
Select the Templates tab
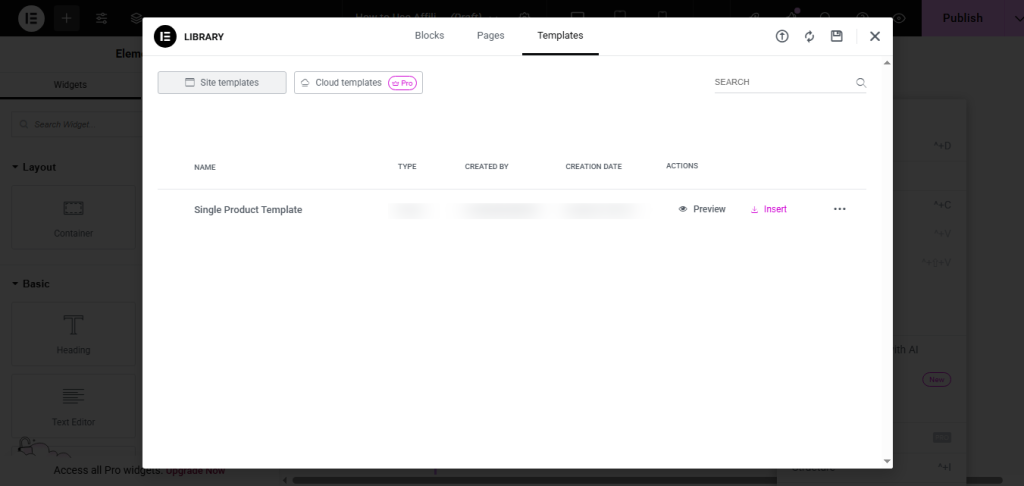click(560, 36)
